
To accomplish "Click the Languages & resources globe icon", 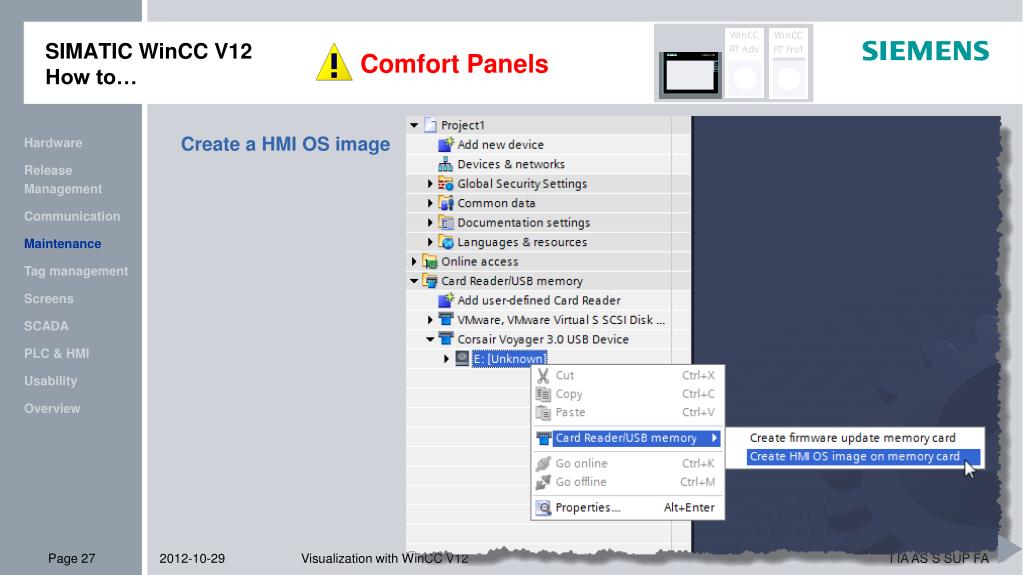I will [446, 242].
